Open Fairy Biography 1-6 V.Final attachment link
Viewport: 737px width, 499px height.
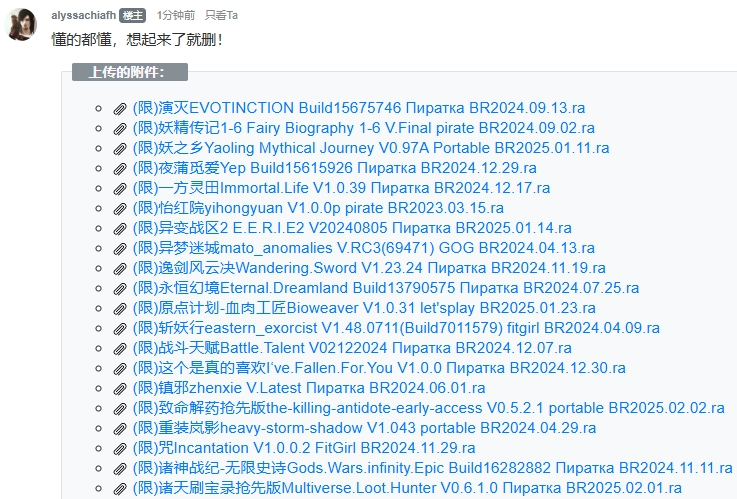[363, 128]
